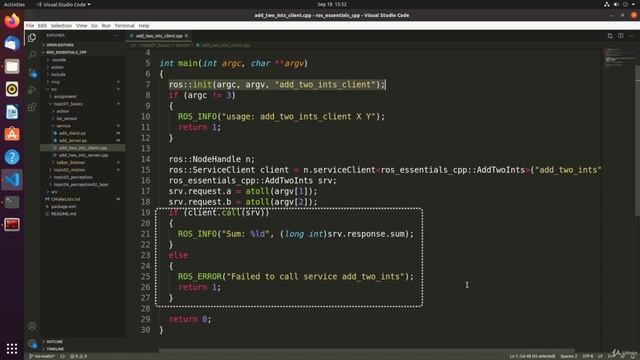
Task: Launch Firefox from the Ubuntu dock
Action: click(12, 21)
